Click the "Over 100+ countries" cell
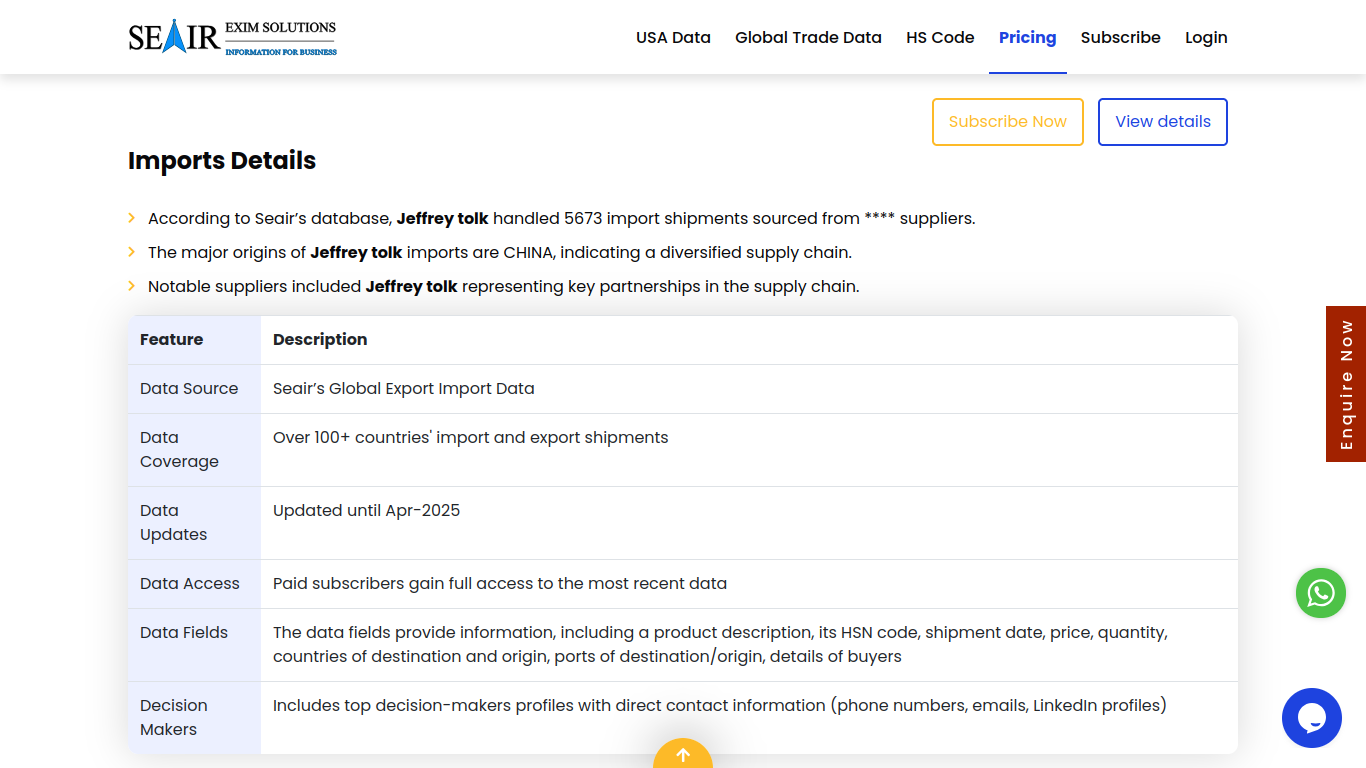The height and width of the screenshot is (768, 1366). 749,450
